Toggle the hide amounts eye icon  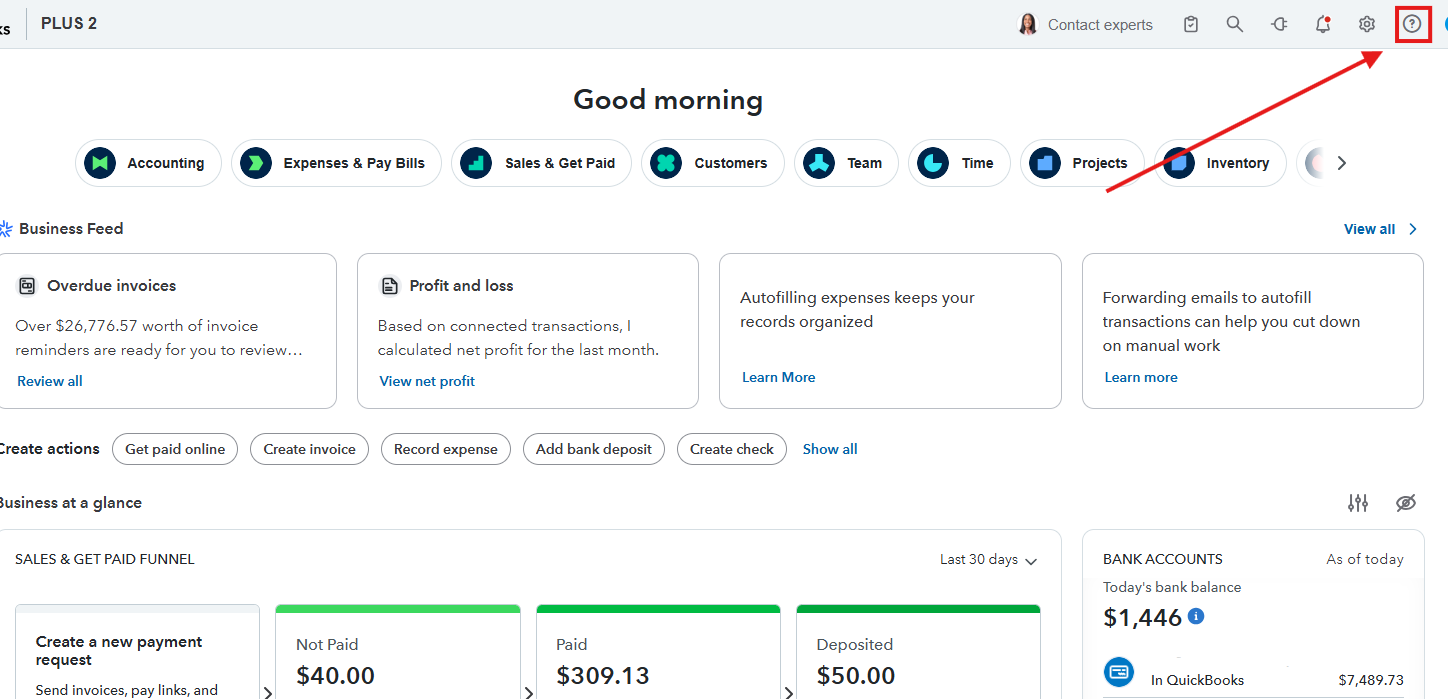(1406, 503)
